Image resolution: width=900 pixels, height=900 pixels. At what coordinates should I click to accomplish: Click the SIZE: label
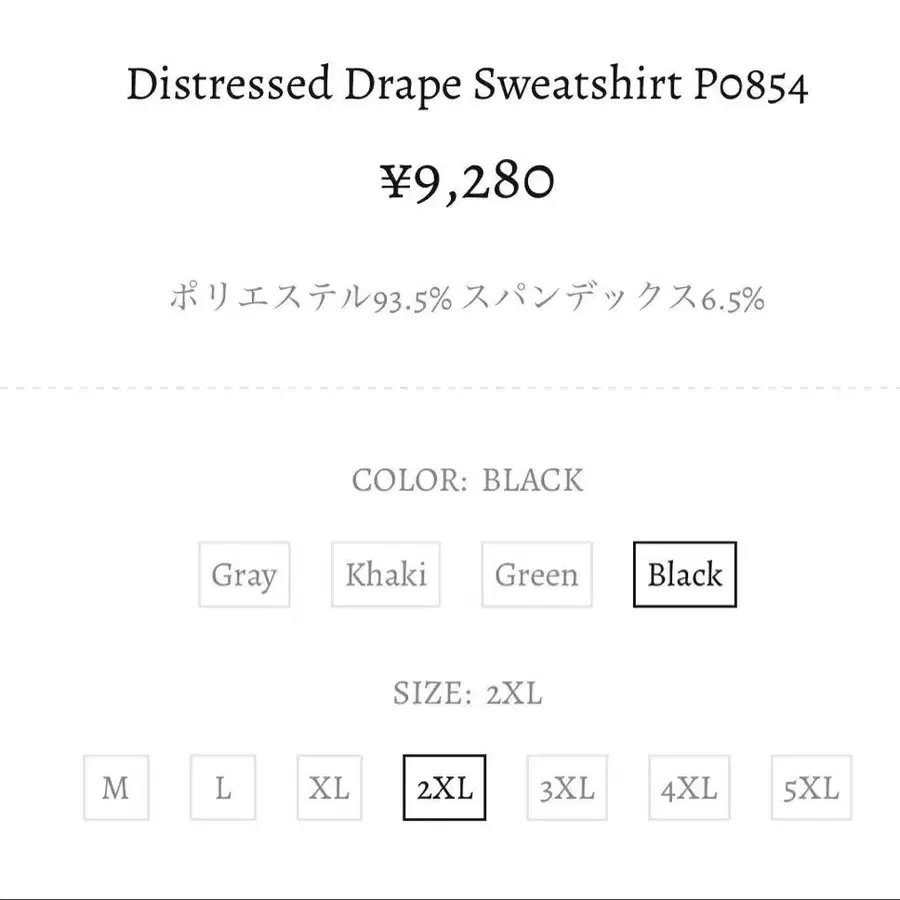pos(432,693)
